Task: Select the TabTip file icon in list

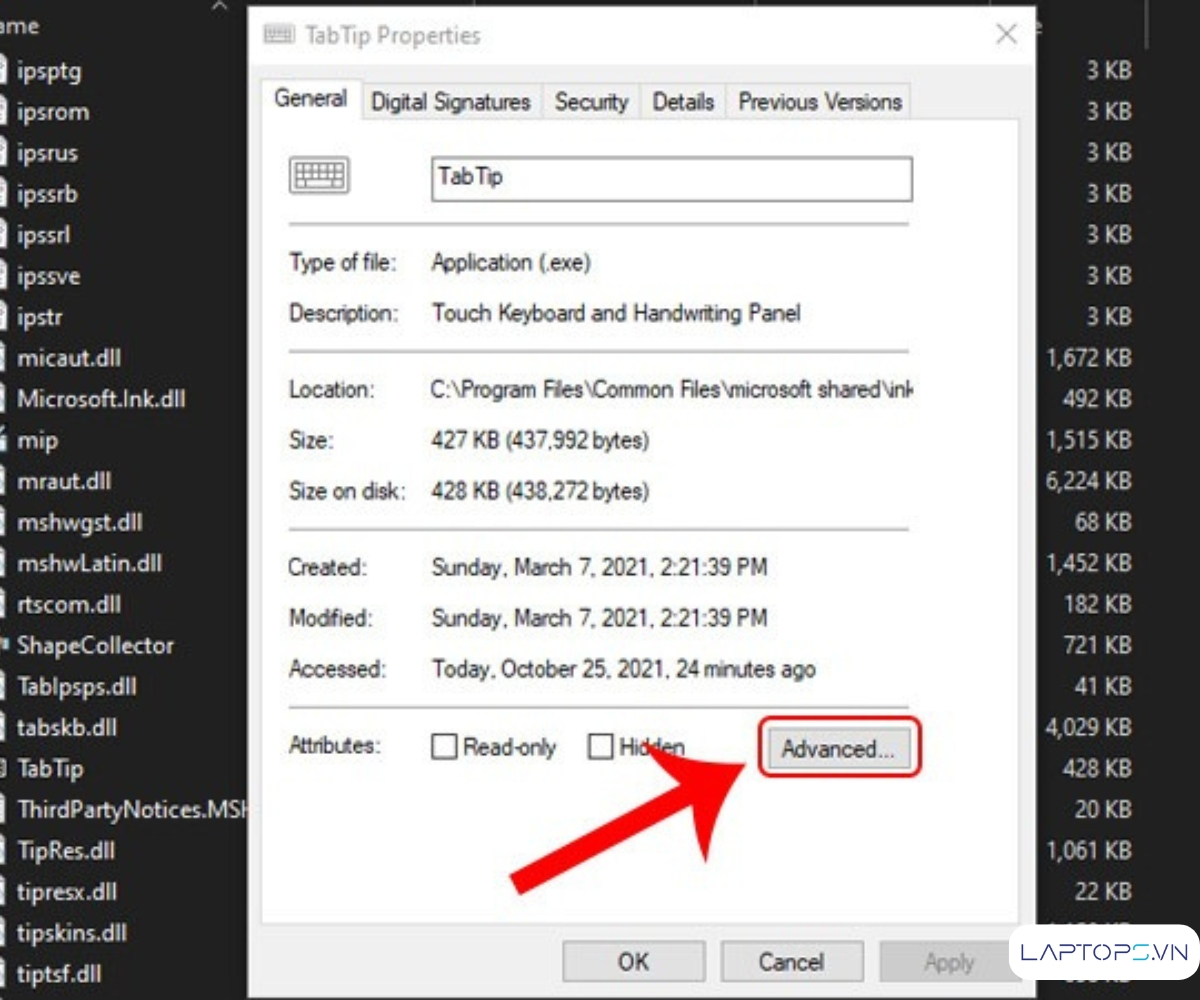Action: click(x=5, y=768)
